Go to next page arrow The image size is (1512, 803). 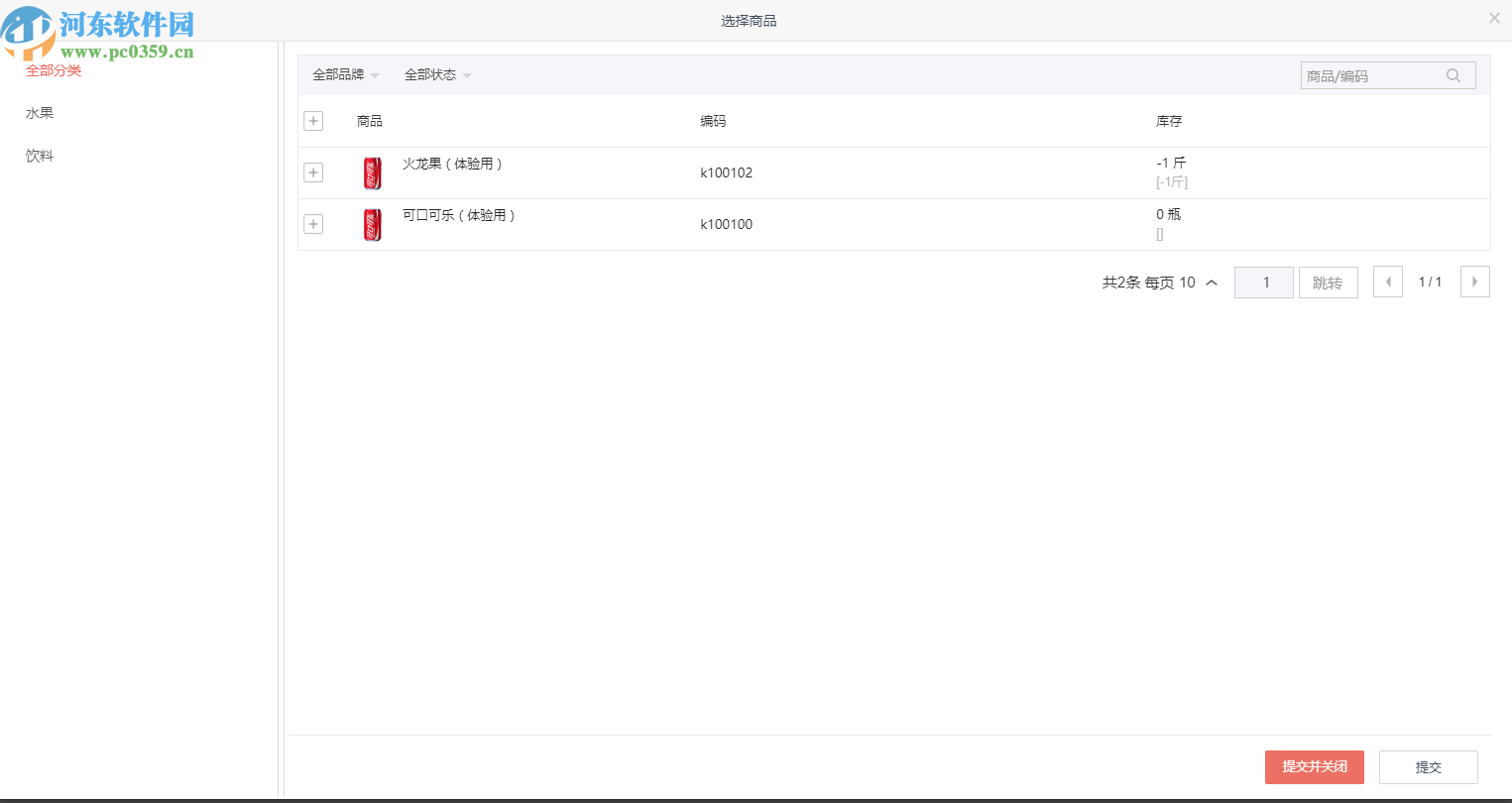coord(1475,282)
